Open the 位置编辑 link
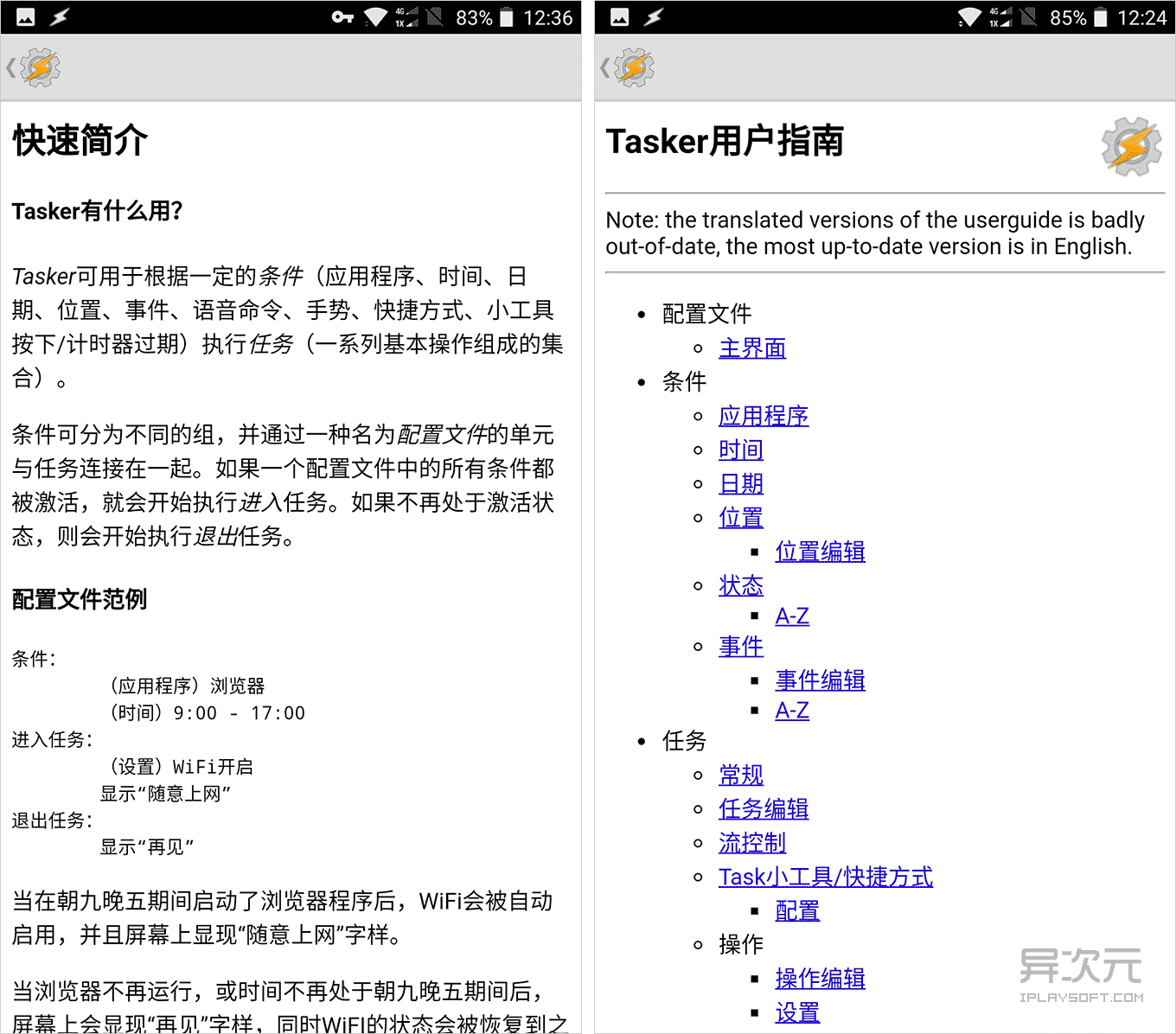 click(x=820, y=552)
